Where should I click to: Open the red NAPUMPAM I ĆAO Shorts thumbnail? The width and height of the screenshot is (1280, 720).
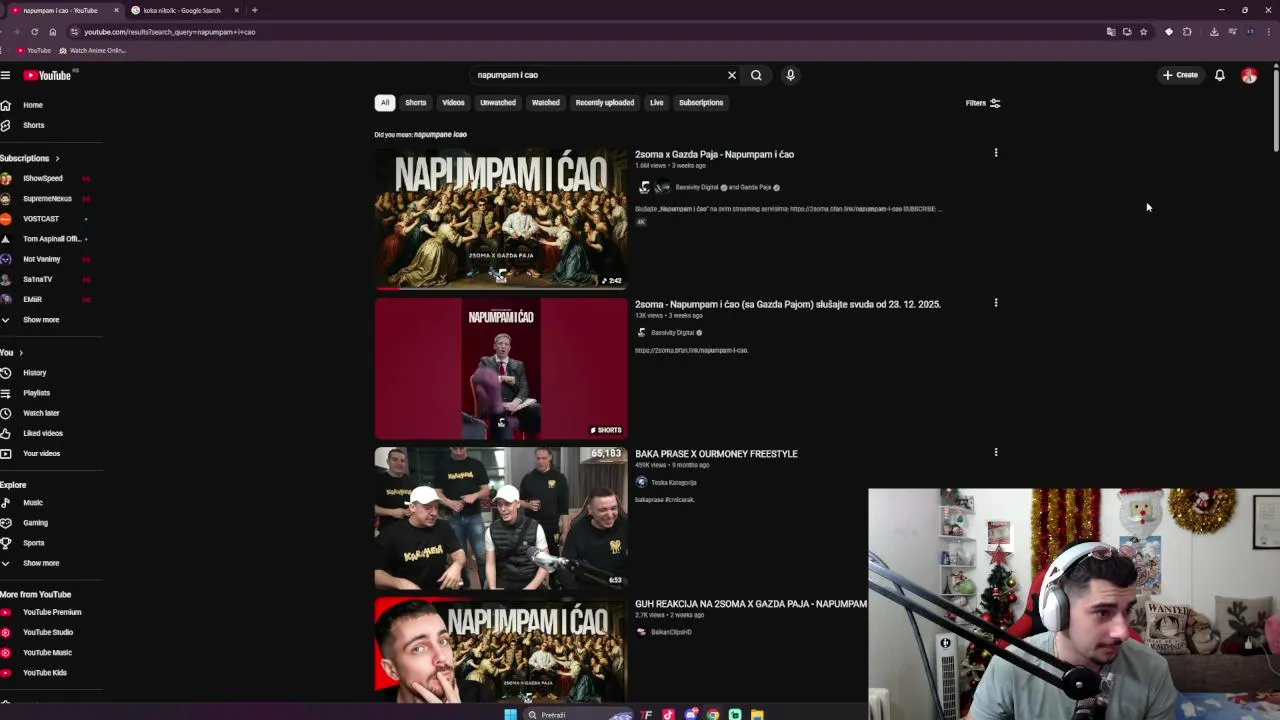click(501, 368)
